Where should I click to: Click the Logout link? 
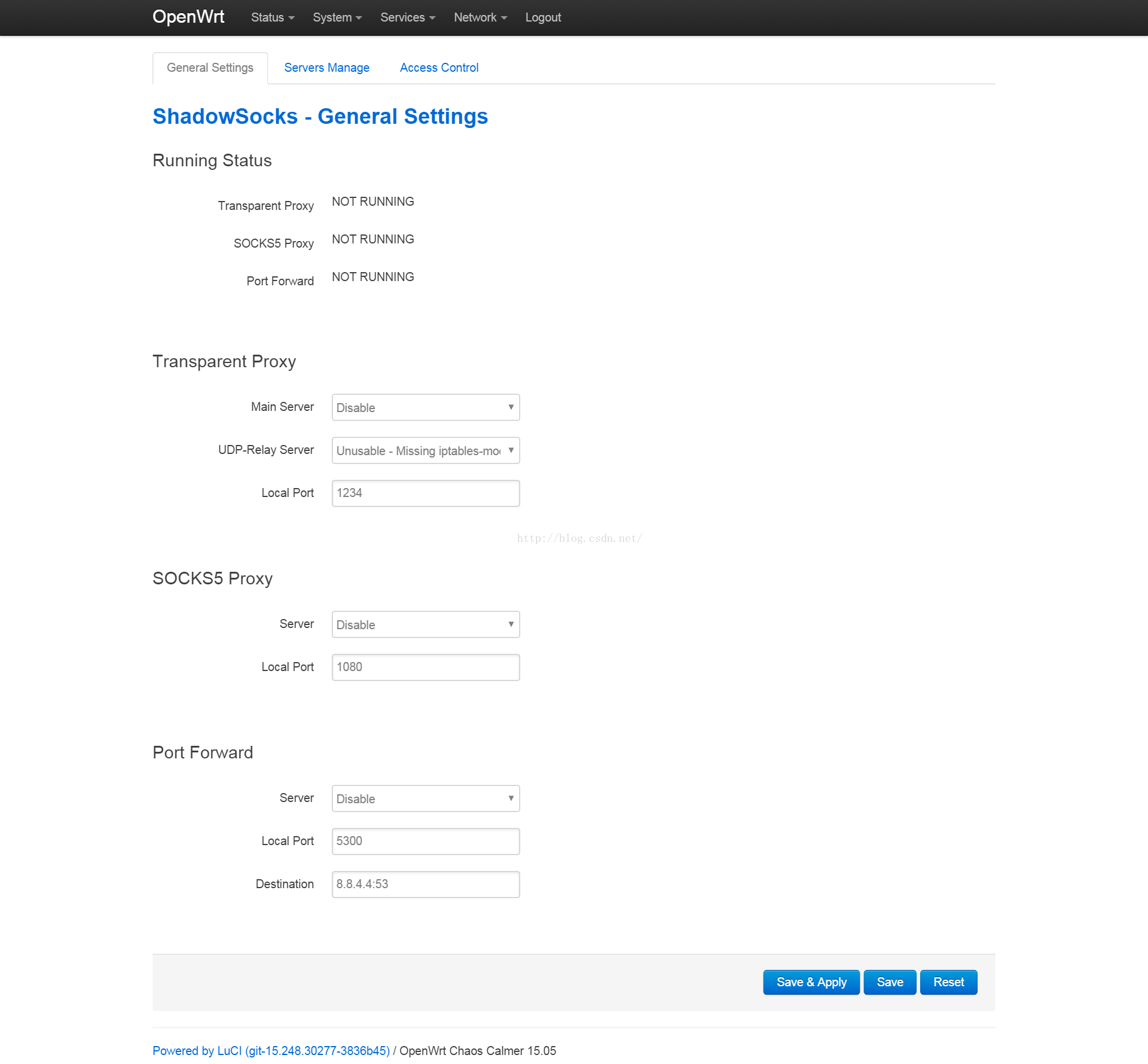[x=542, y=17]
